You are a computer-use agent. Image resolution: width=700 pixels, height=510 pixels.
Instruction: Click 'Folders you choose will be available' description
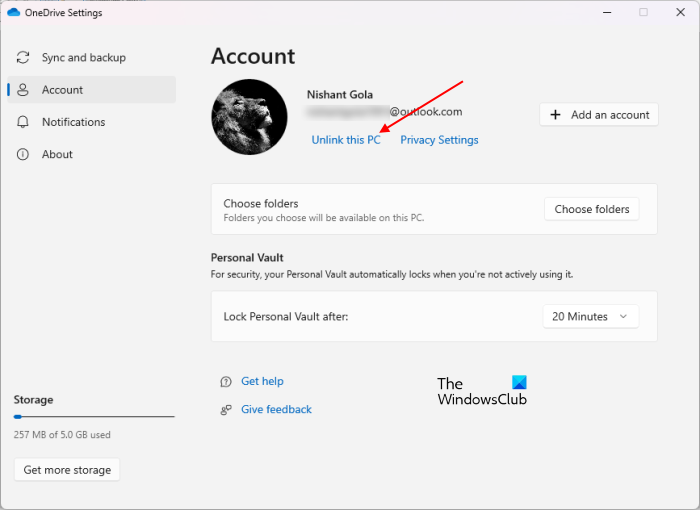[x=324, y=218]
